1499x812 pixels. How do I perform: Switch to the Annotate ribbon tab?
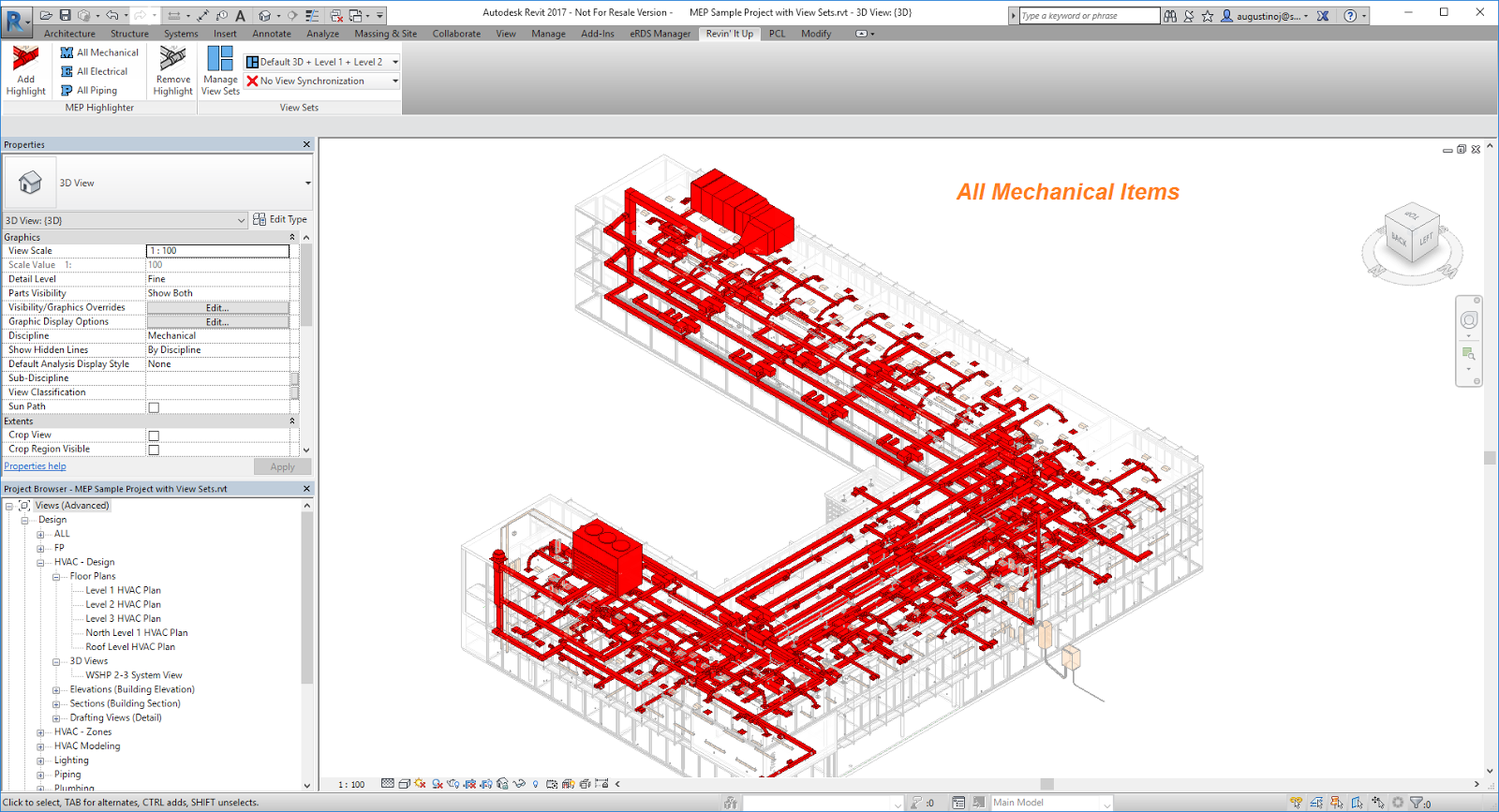[272, 34]
